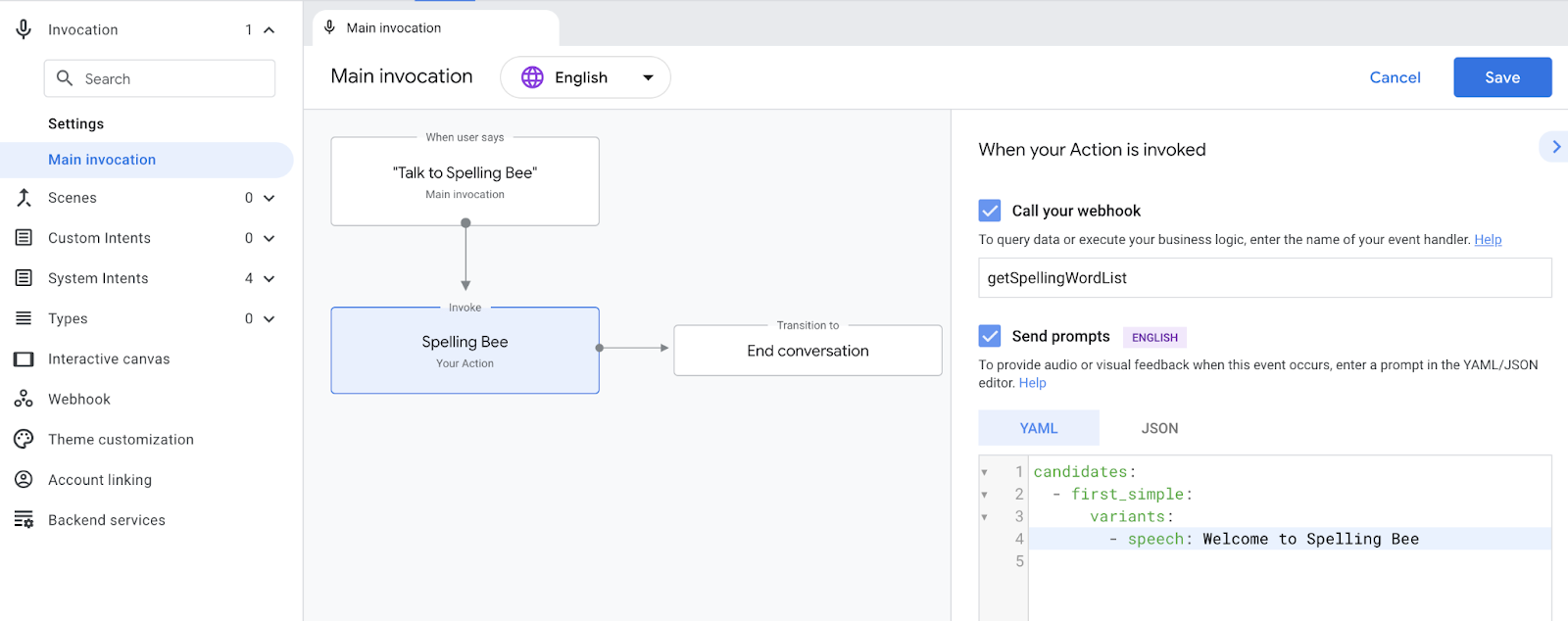Click the Cancel link
1568x621 pixels.
coord(1395,77)
